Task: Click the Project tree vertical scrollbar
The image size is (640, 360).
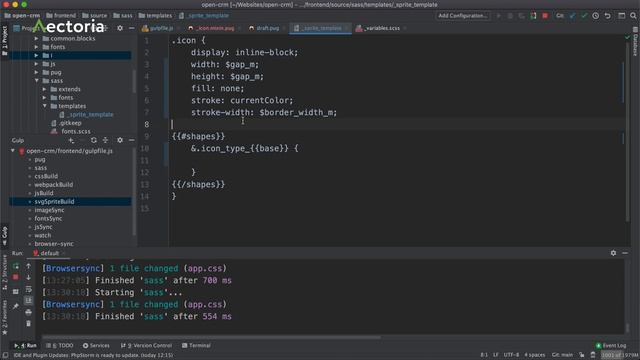Action: tap(133, 82)
